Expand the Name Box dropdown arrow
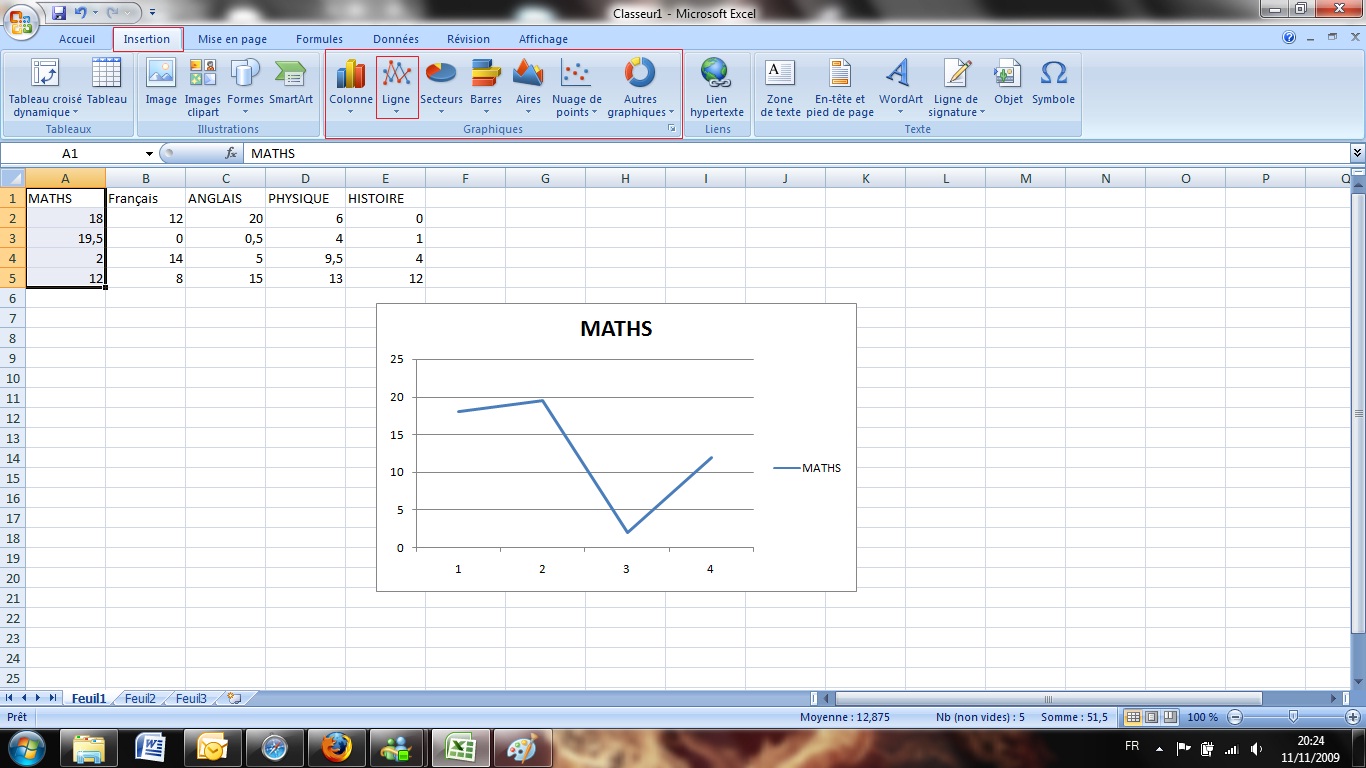This screenshot has height=768, width=1366. point(149,154)
